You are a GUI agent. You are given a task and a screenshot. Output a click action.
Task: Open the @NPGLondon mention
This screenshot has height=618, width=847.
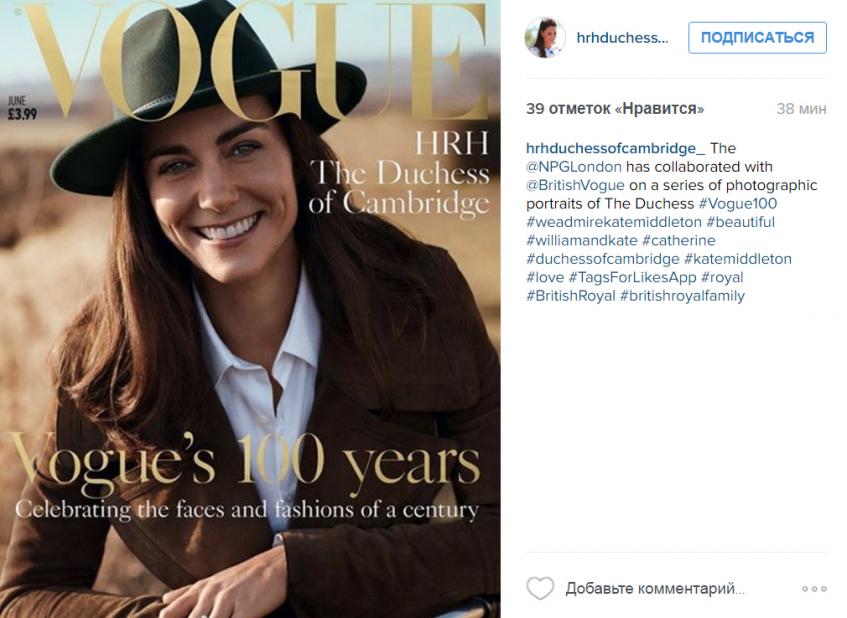click(574, 167)
